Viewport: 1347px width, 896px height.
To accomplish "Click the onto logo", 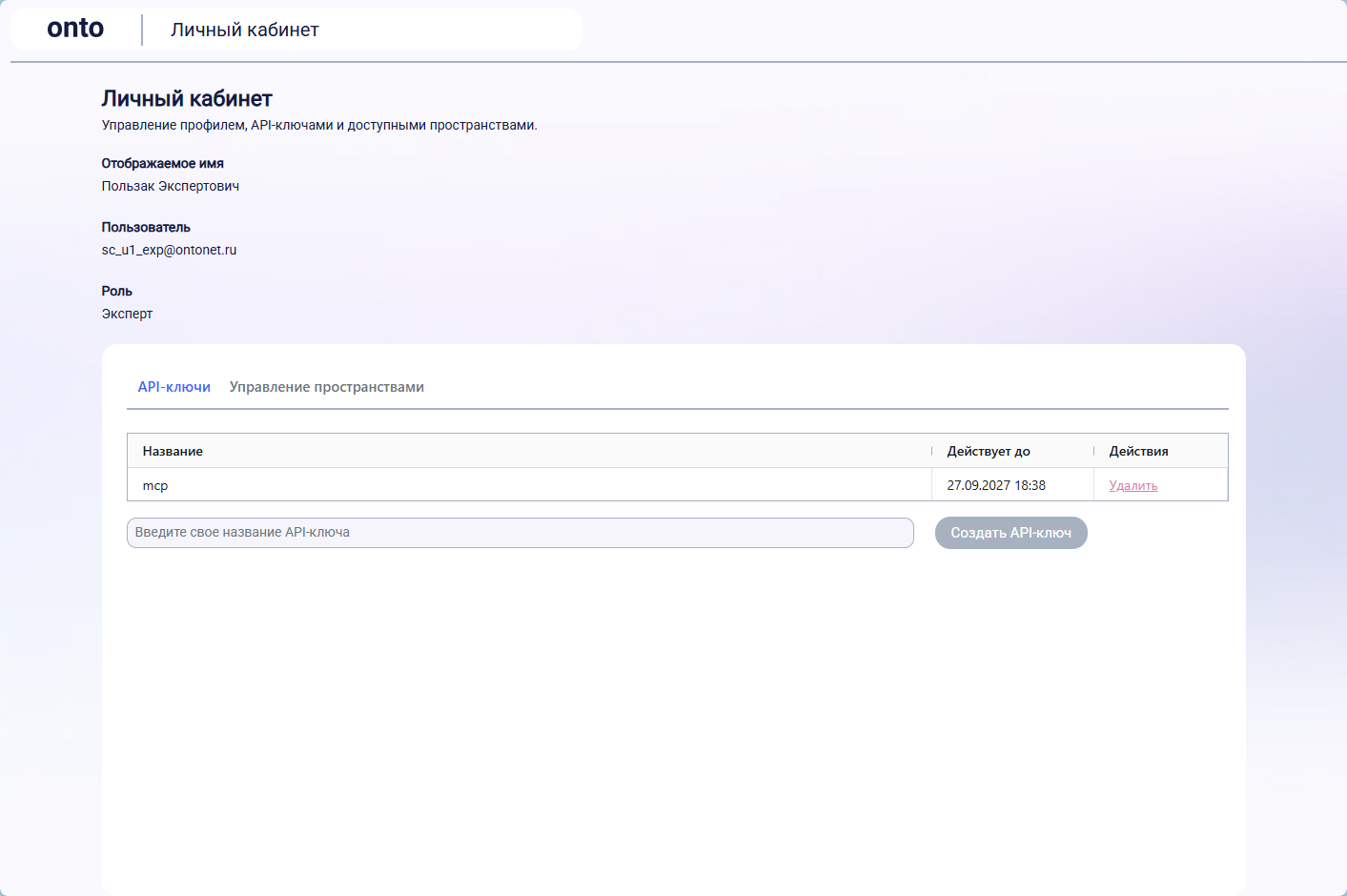I will [75, 29].
